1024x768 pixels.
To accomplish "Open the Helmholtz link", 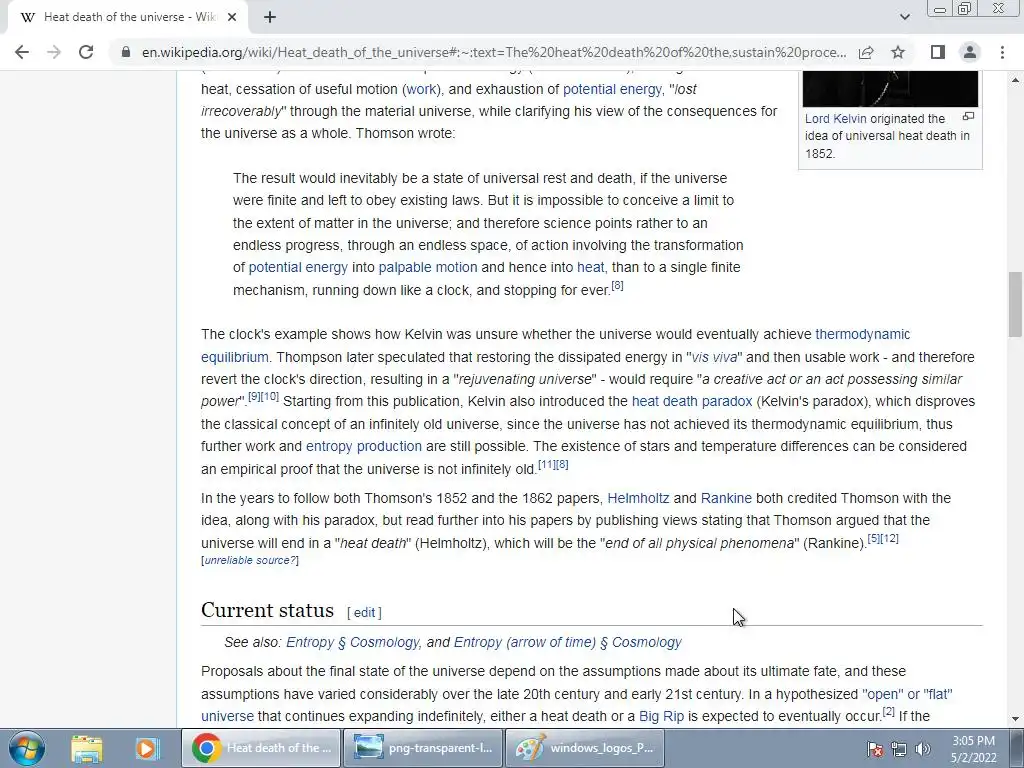I will (638, 498).
